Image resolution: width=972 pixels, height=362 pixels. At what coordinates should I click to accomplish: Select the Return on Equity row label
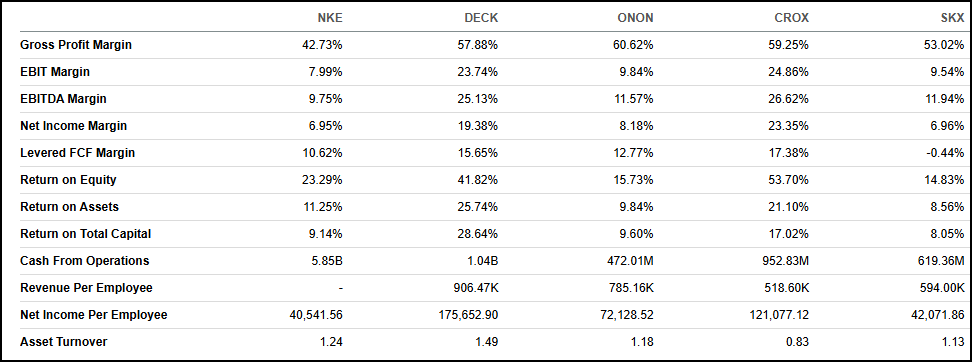tap(68, 180)
